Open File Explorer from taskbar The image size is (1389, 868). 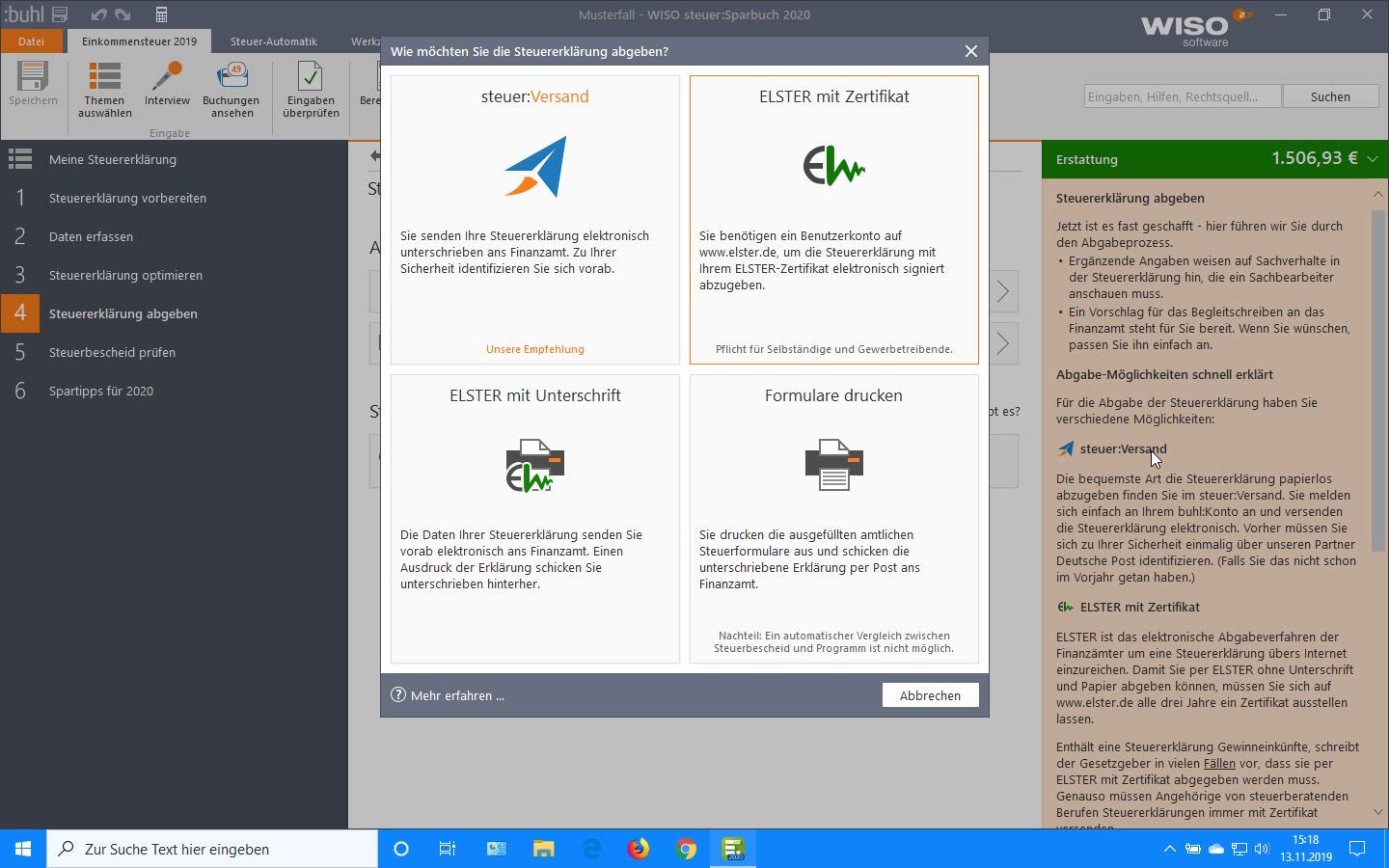pos(543,849)
